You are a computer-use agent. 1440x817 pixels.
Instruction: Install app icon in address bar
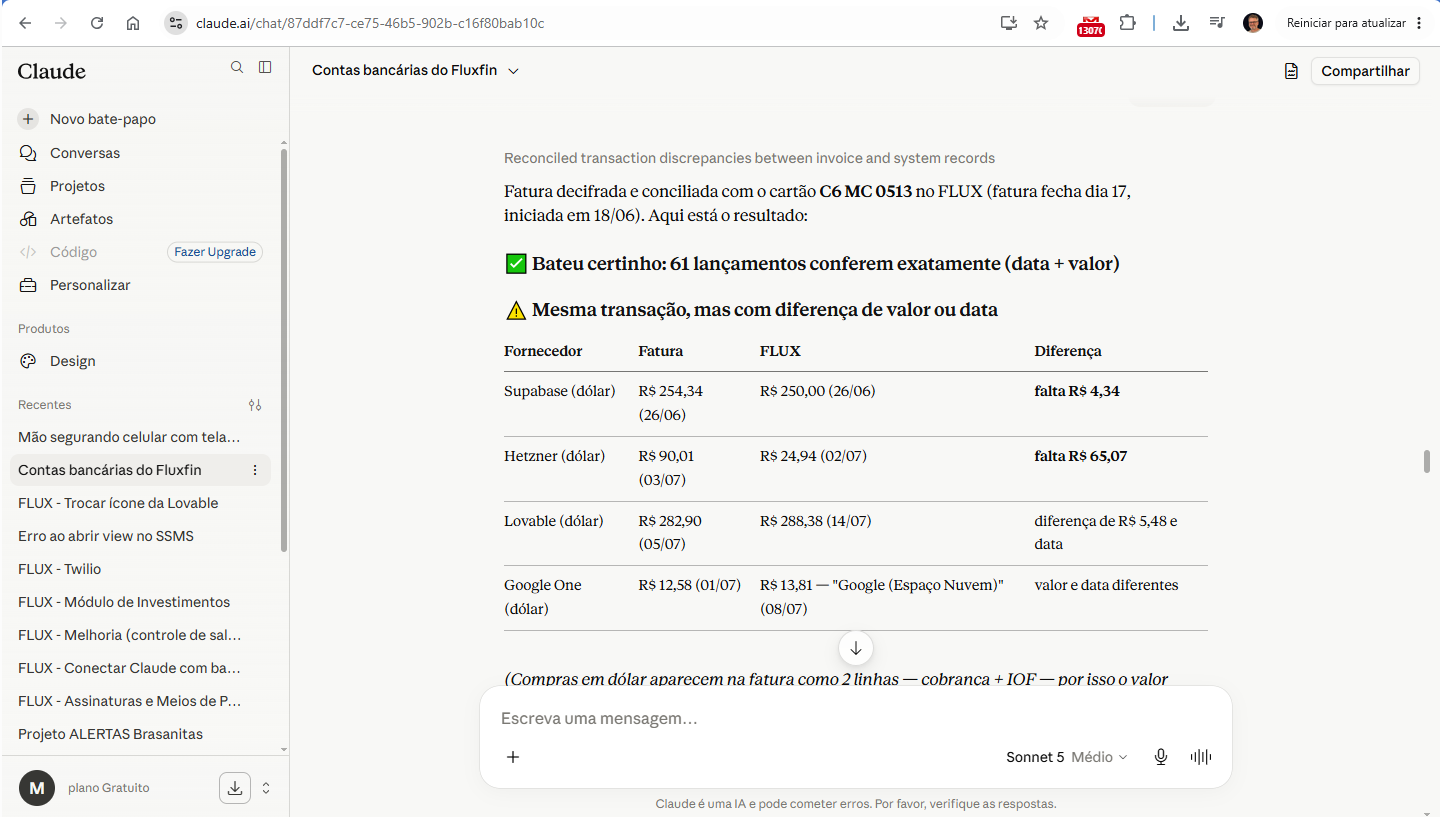pyautogui.click(x=1009, y=23)
